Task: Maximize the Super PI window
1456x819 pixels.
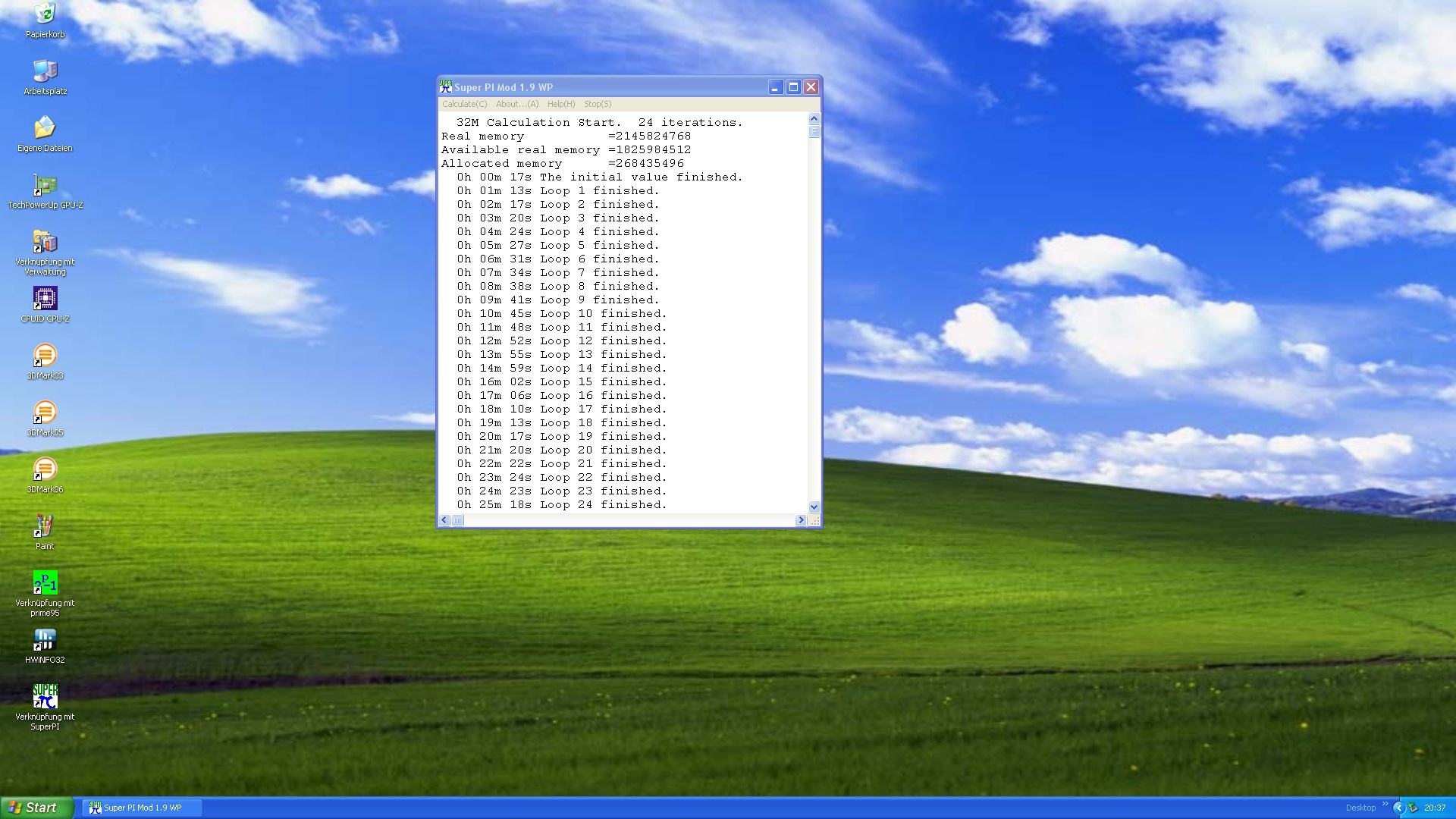Action: pyautogui.click(x=793, y=87)
